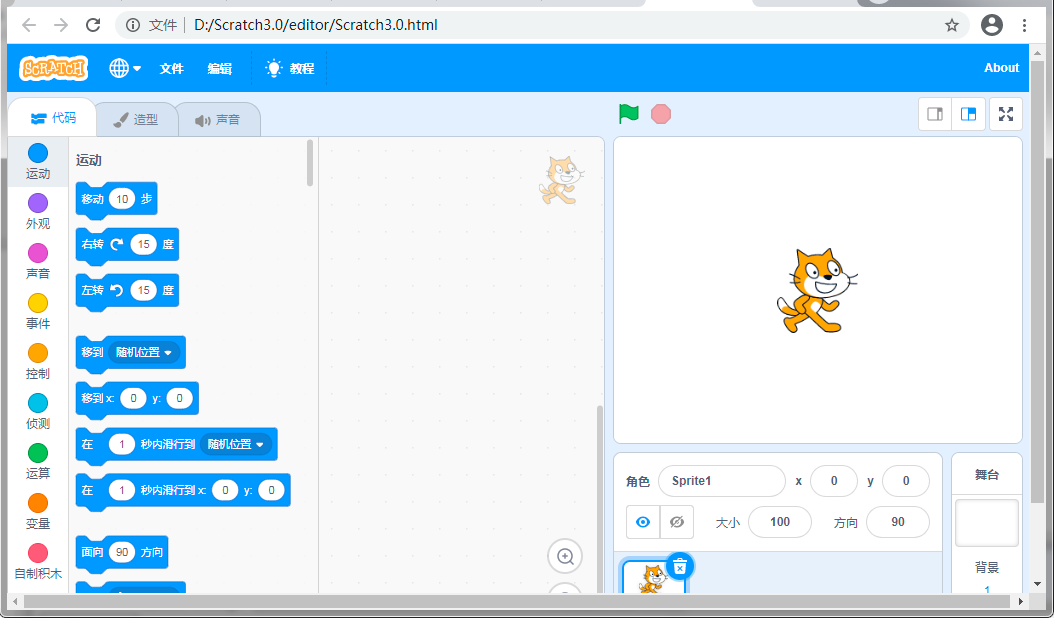The image size is (1055, 619).
Task: Select the Sound (声音) block category
Action: (37, 262)
